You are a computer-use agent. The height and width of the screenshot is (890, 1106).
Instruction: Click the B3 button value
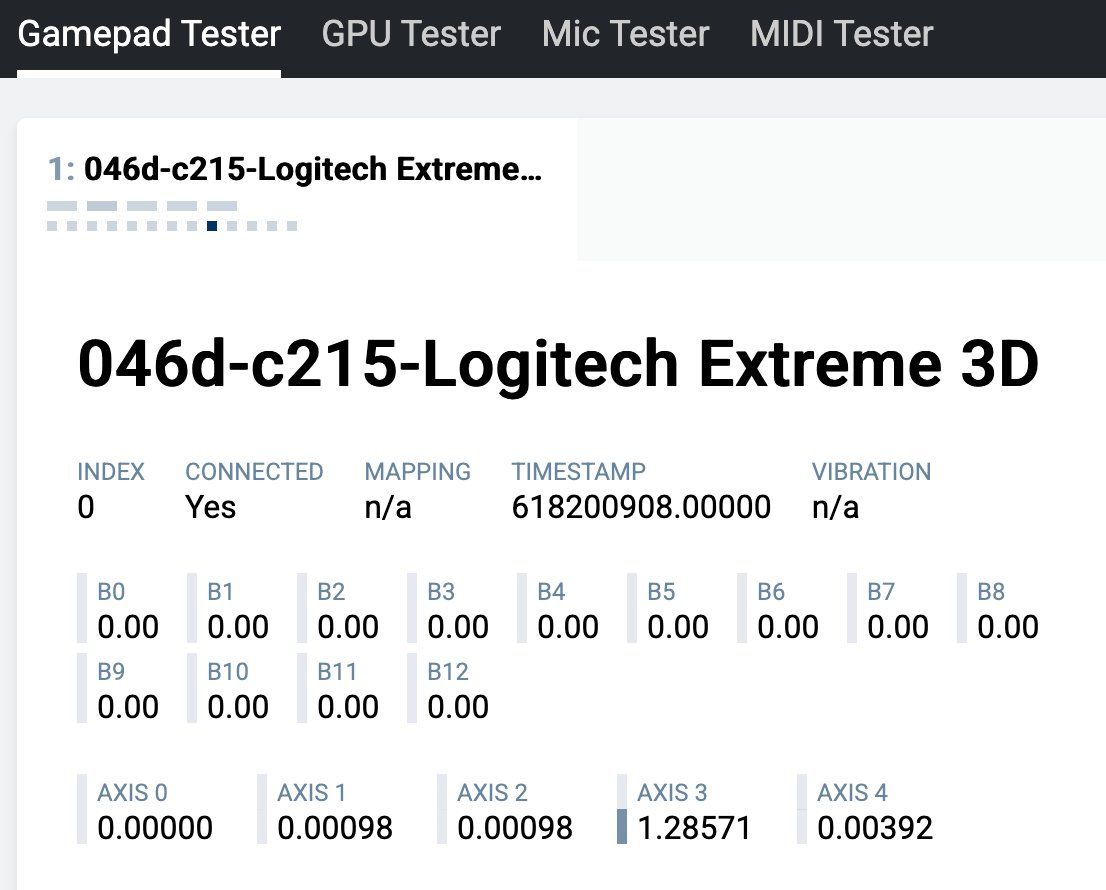pyautogui.click(x=458, y=627)
